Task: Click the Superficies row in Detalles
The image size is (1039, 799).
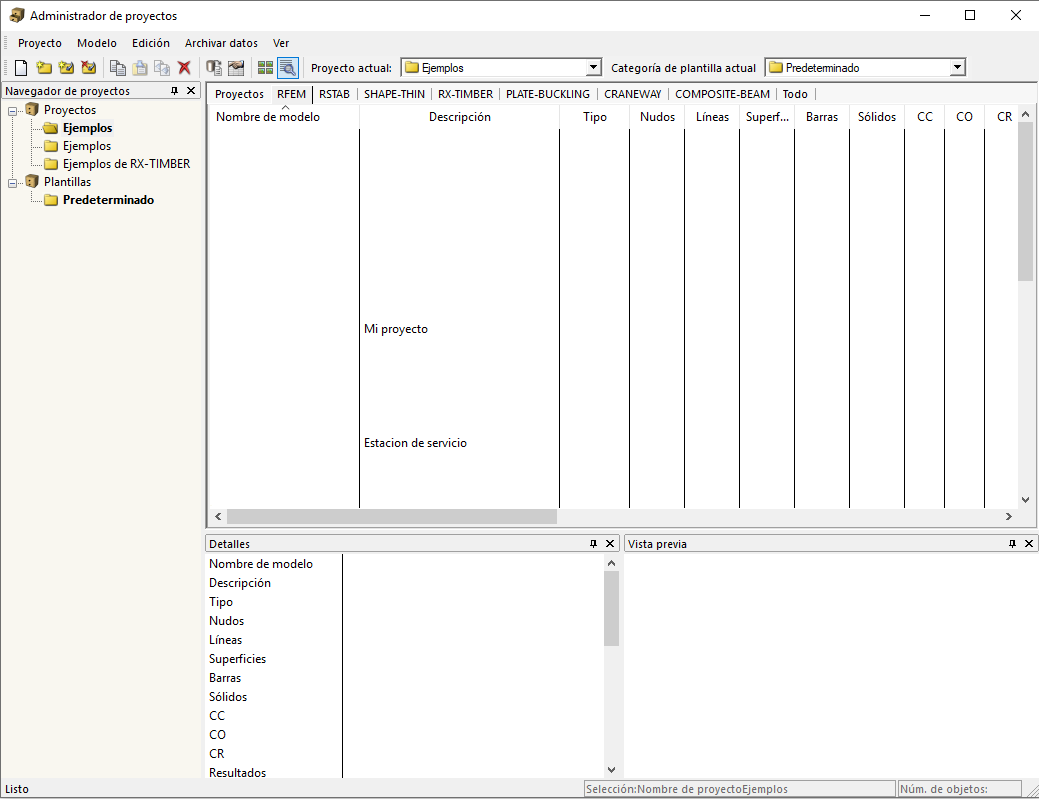Action: pos(237,659)
